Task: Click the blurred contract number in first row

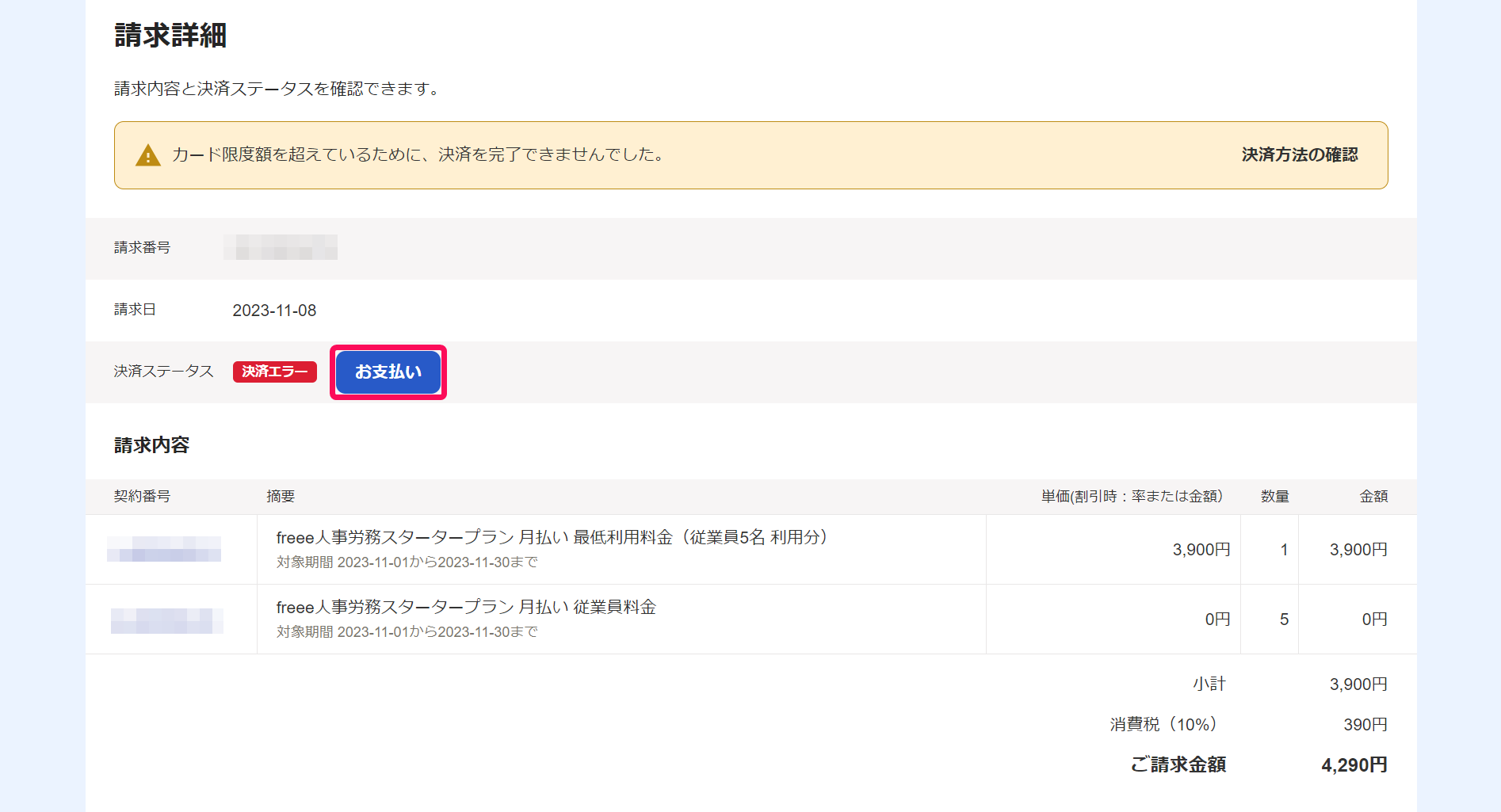Action: (164, 549)
